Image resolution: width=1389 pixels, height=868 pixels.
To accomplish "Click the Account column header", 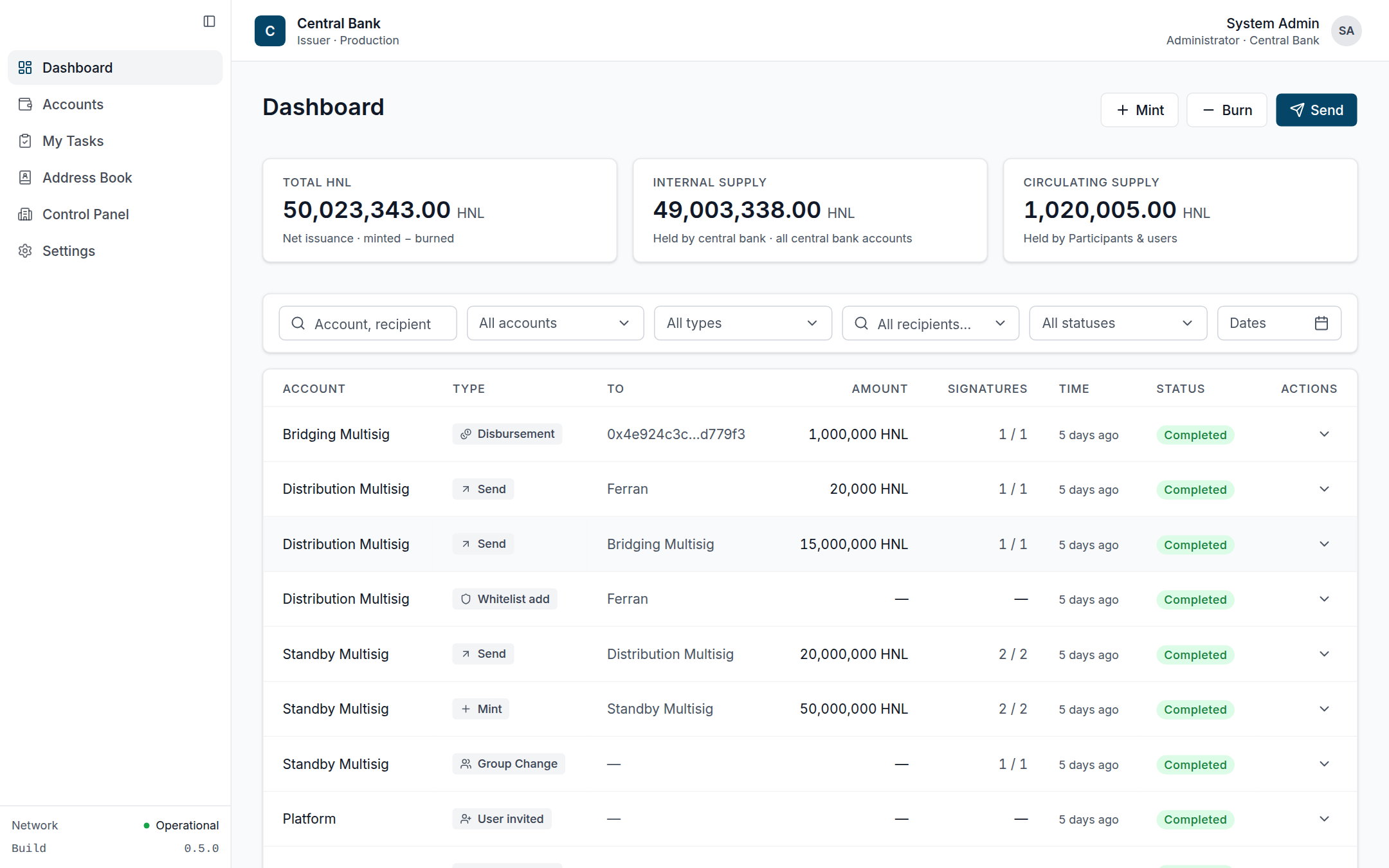I will (x=314, y=388).
